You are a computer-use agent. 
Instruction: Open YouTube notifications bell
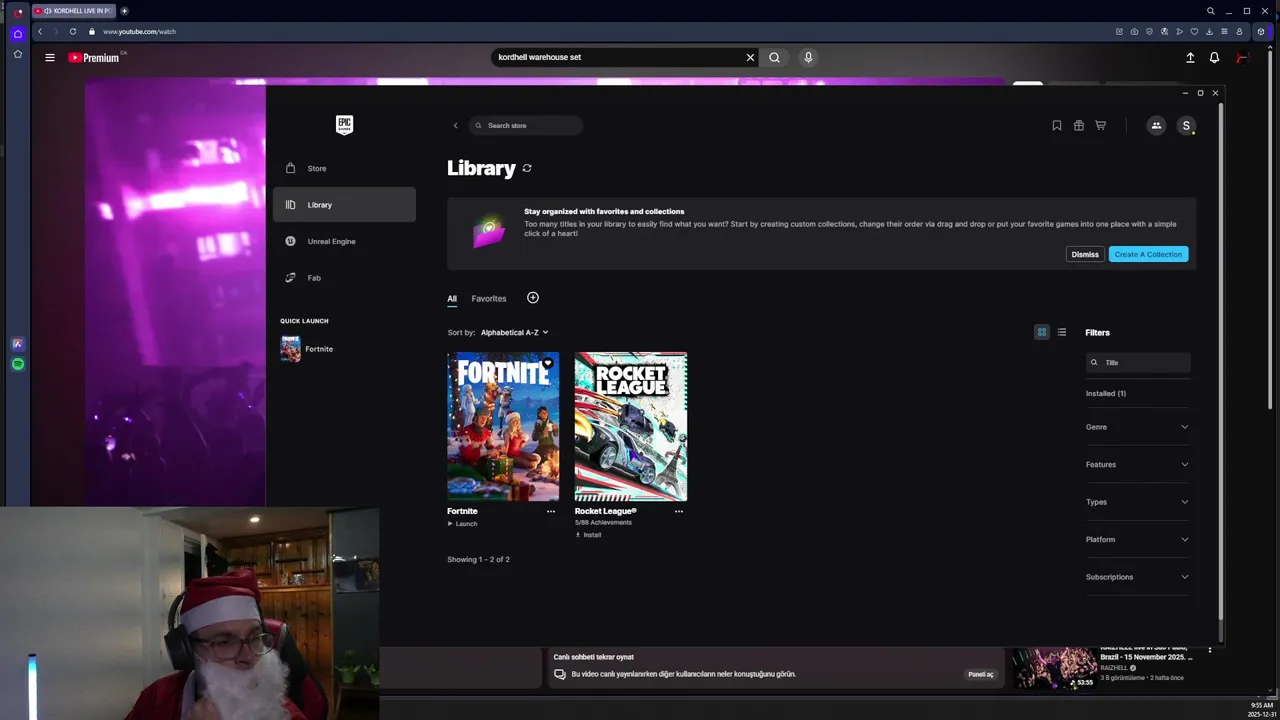[x=1214, y=58]
